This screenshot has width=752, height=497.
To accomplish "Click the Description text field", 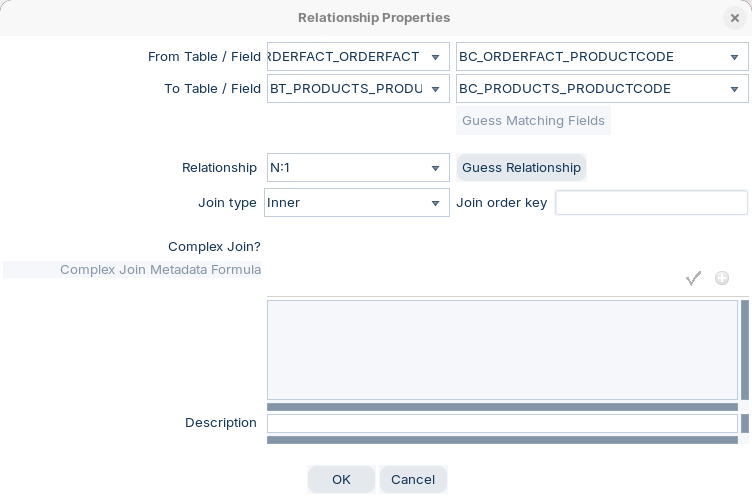I will (x=502, y=423).
